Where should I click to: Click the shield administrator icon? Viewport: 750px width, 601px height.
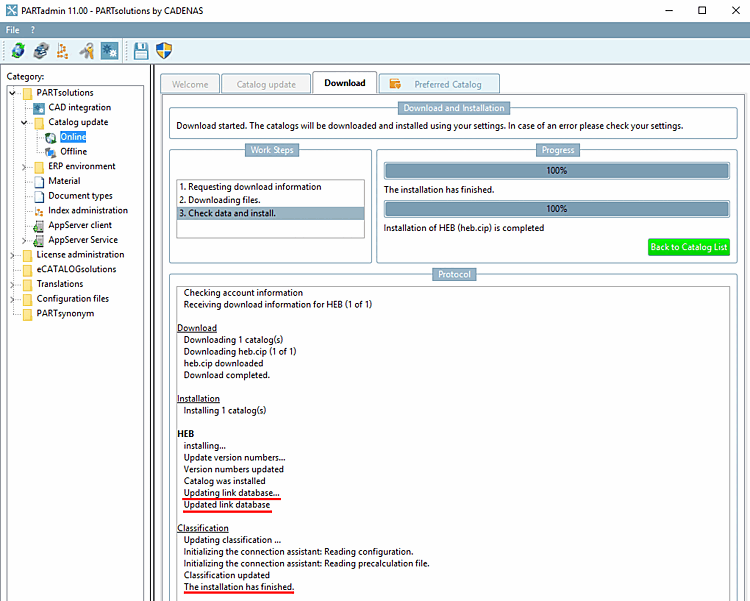tap(164, 50)
